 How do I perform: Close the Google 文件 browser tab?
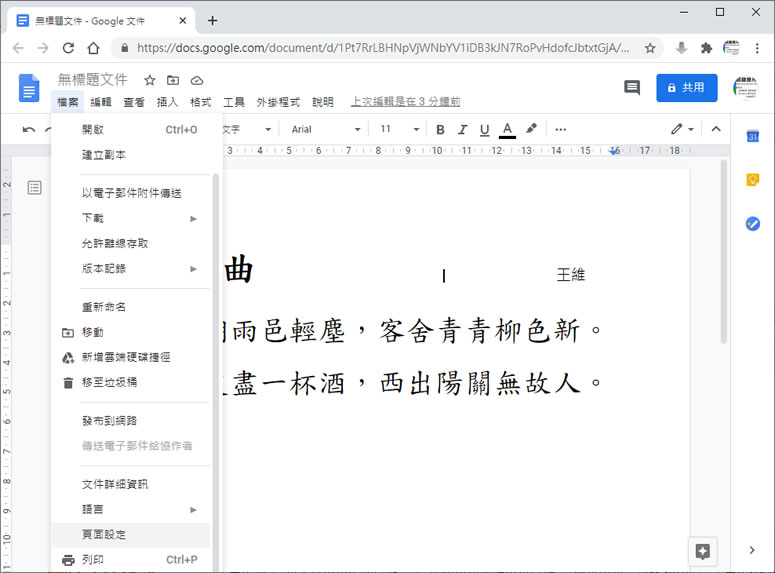tap(182, 20)
